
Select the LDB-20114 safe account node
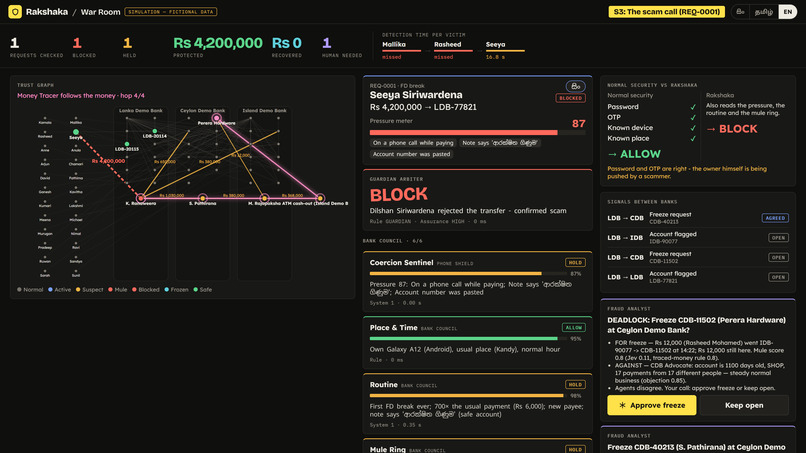click(155, 131)
